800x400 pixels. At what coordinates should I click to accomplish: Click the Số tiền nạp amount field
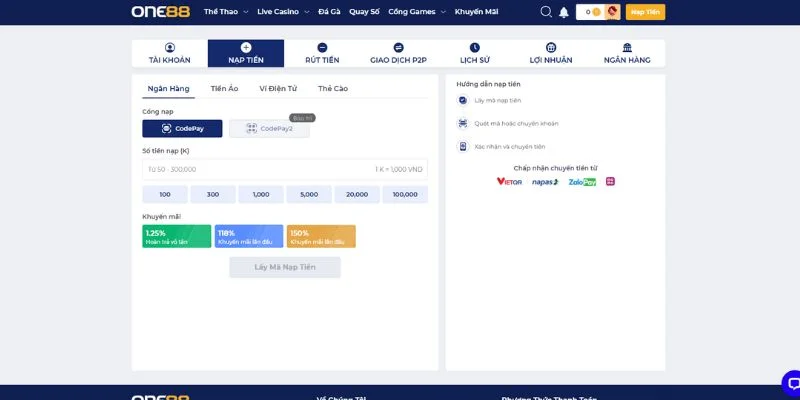pos(285,169)
